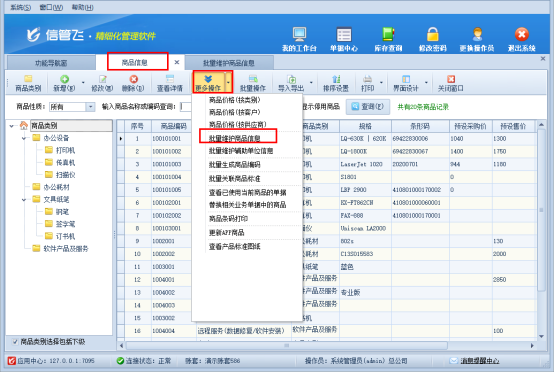Open the 消息提醒中心 link
Viewport: 554px width, 373px height.
(x=480, y=361)
